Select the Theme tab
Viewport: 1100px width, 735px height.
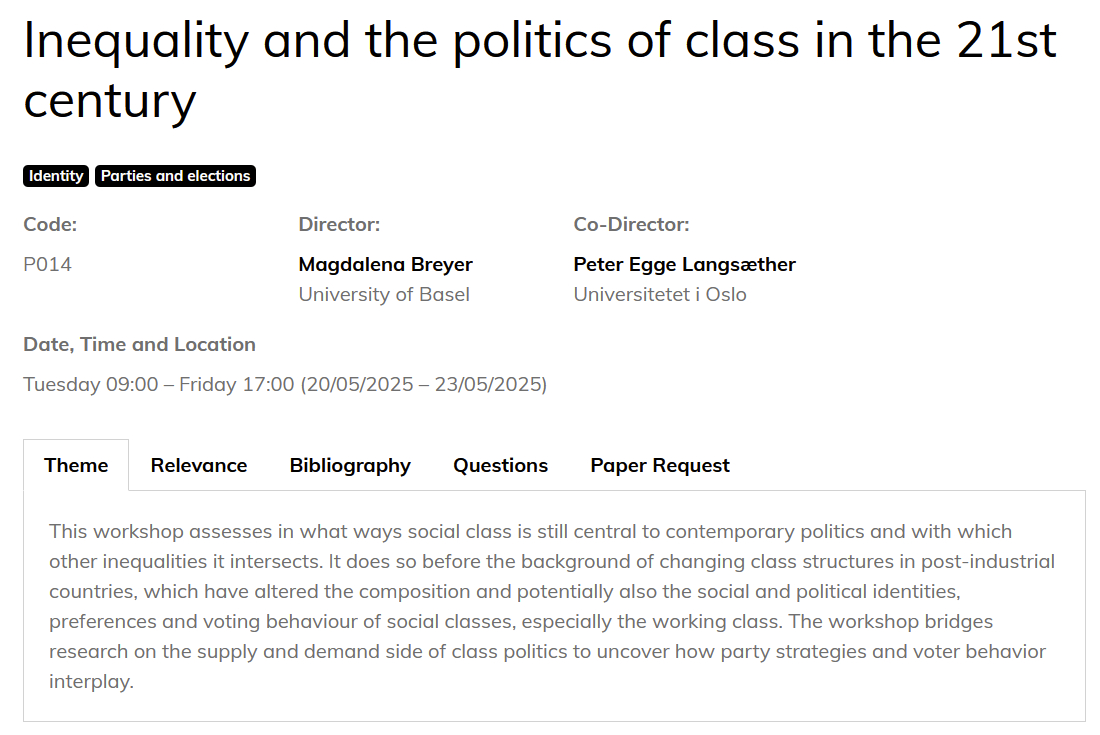[x=76, y=465]
